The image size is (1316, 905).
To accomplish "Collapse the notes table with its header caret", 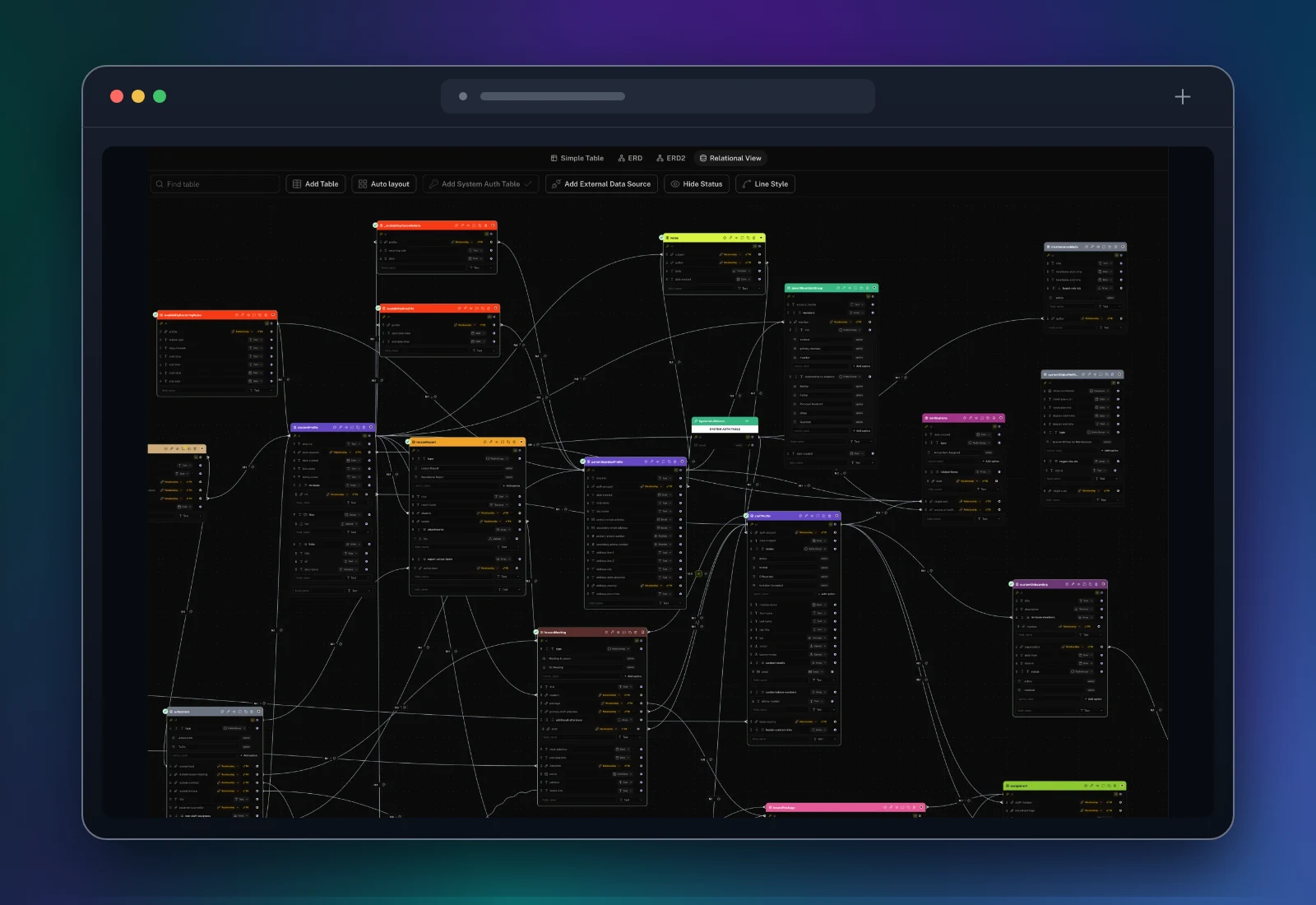I will (761, 238).
